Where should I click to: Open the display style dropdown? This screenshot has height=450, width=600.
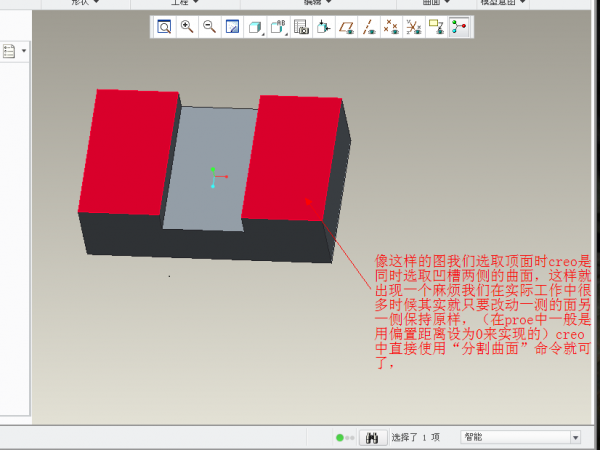point(256,28)
